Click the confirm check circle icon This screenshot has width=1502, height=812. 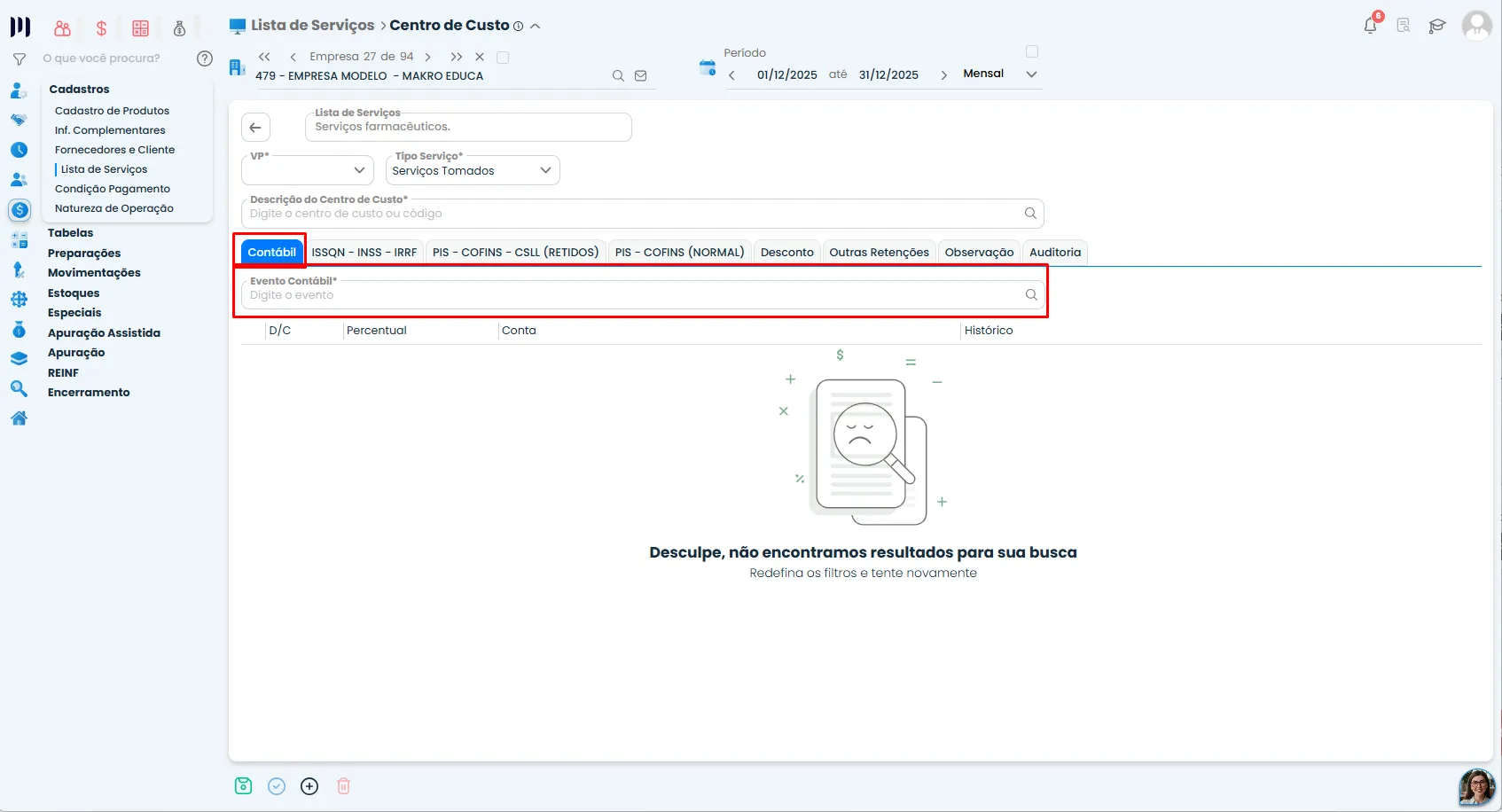tap(277, 786)
